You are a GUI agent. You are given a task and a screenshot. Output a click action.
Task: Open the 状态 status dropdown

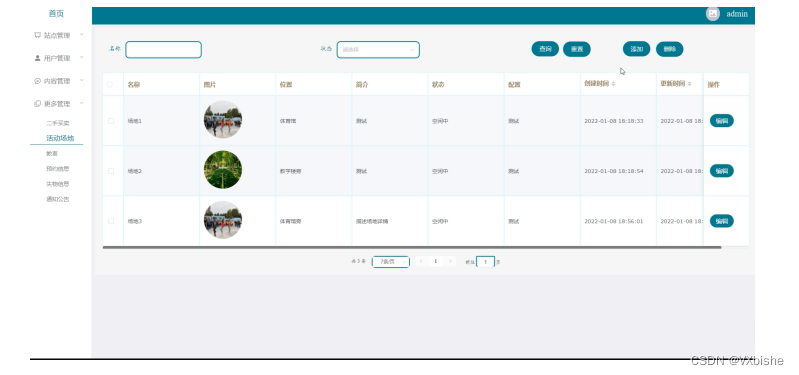pos(378,49)
